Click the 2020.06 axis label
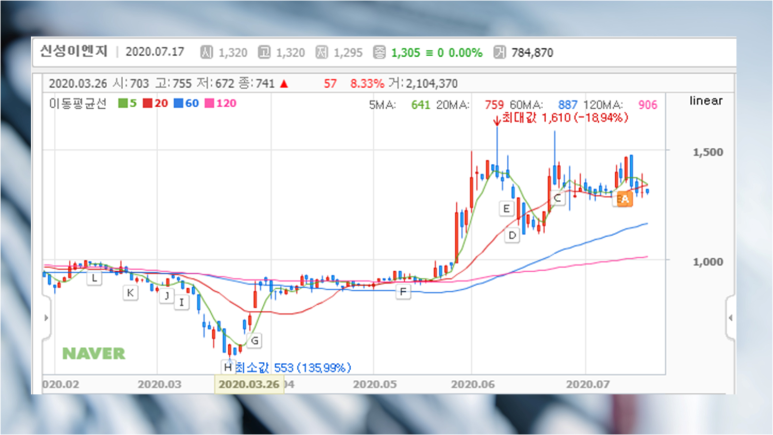Screen dimensions: 773x435 pos(472,384)
